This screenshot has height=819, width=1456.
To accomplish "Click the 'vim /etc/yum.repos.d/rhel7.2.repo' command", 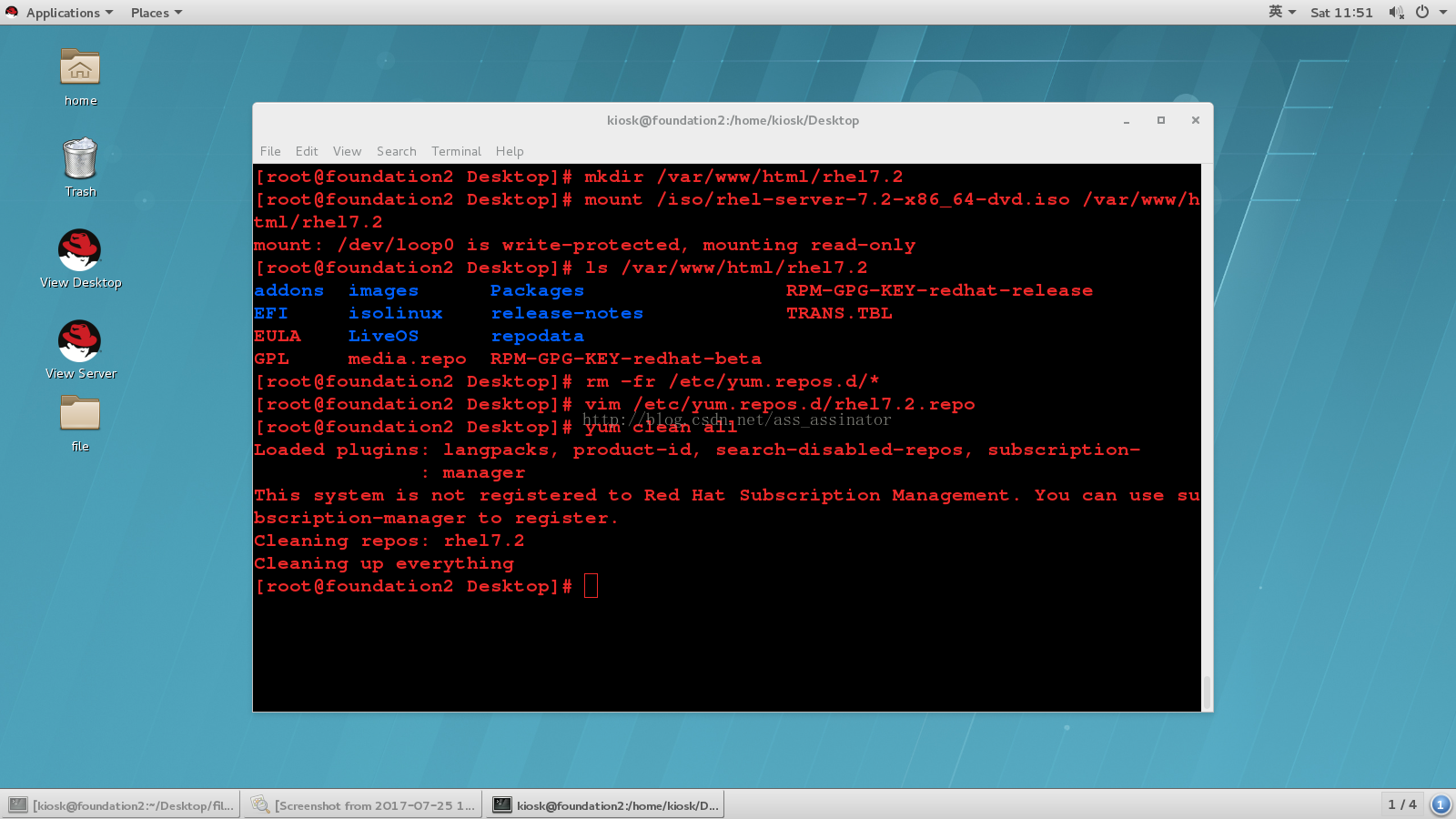I will [x=780, y=404].
